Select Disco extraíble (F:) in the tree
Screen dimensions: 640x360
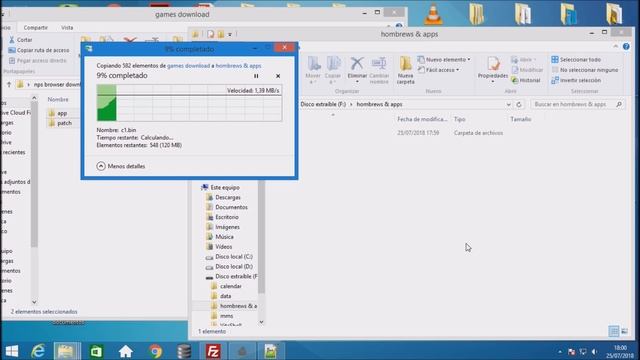tap(231, 276)
